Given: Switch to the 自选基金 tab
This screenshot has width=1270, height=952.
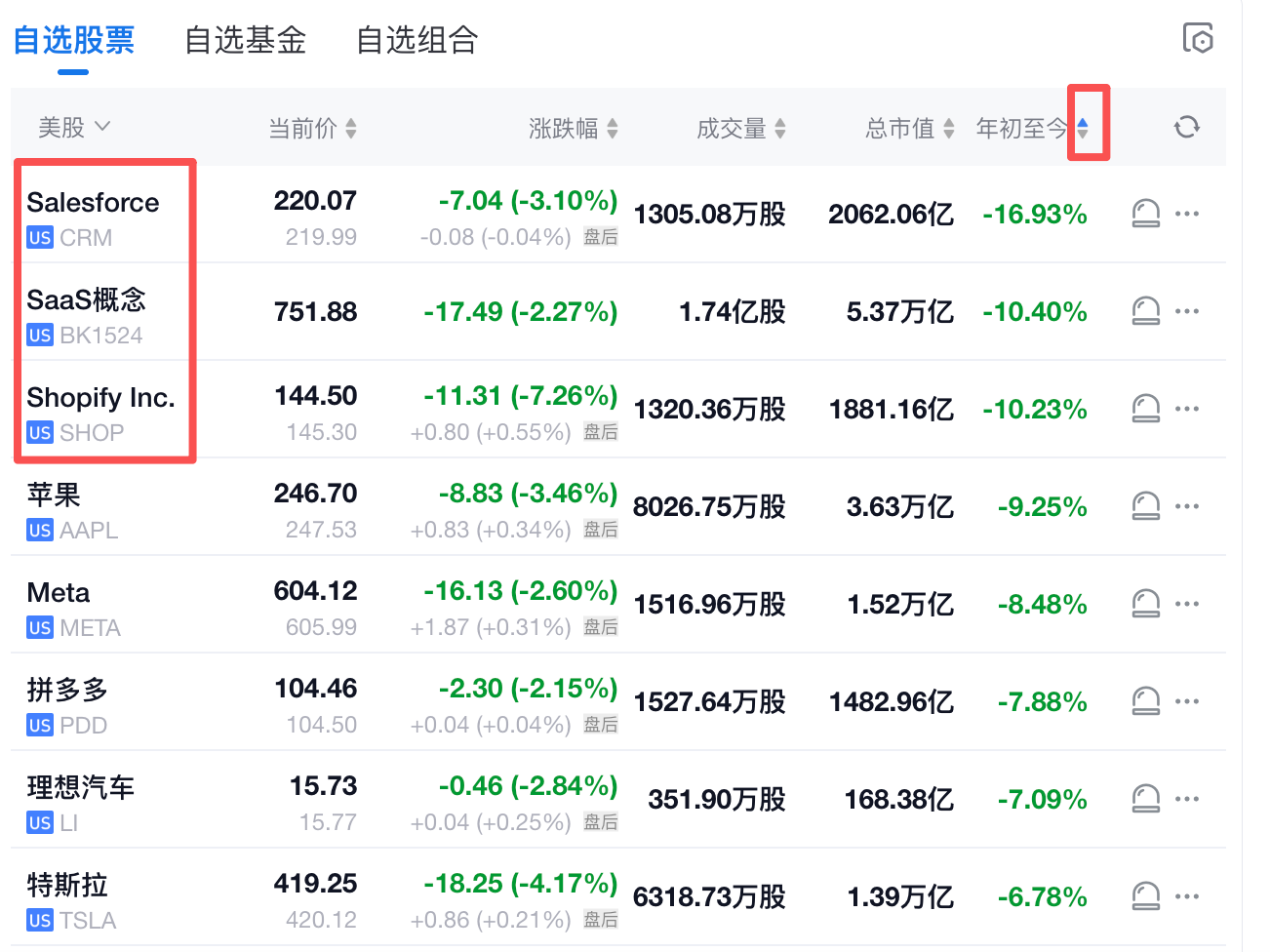Looking at the screenshot, I should [x=246, y=40].
